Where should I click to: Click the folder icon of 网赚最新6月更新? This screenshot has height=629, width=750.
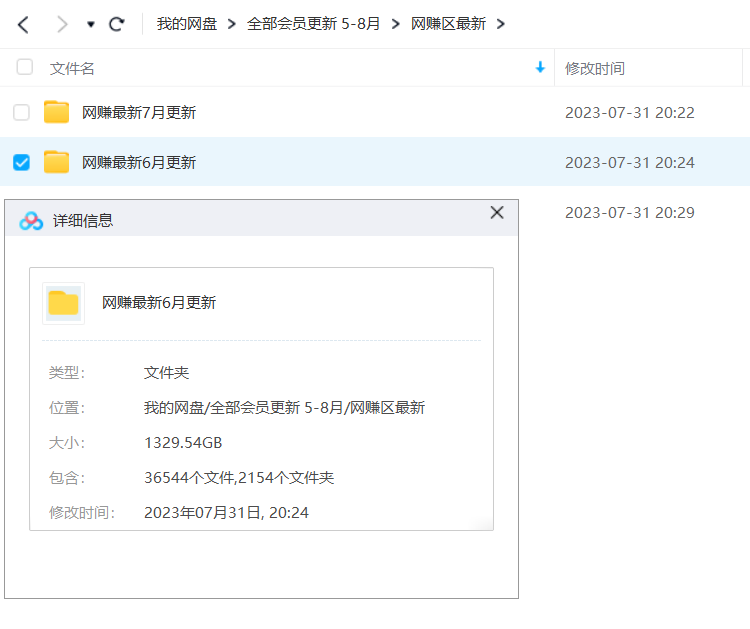point(57,162)
